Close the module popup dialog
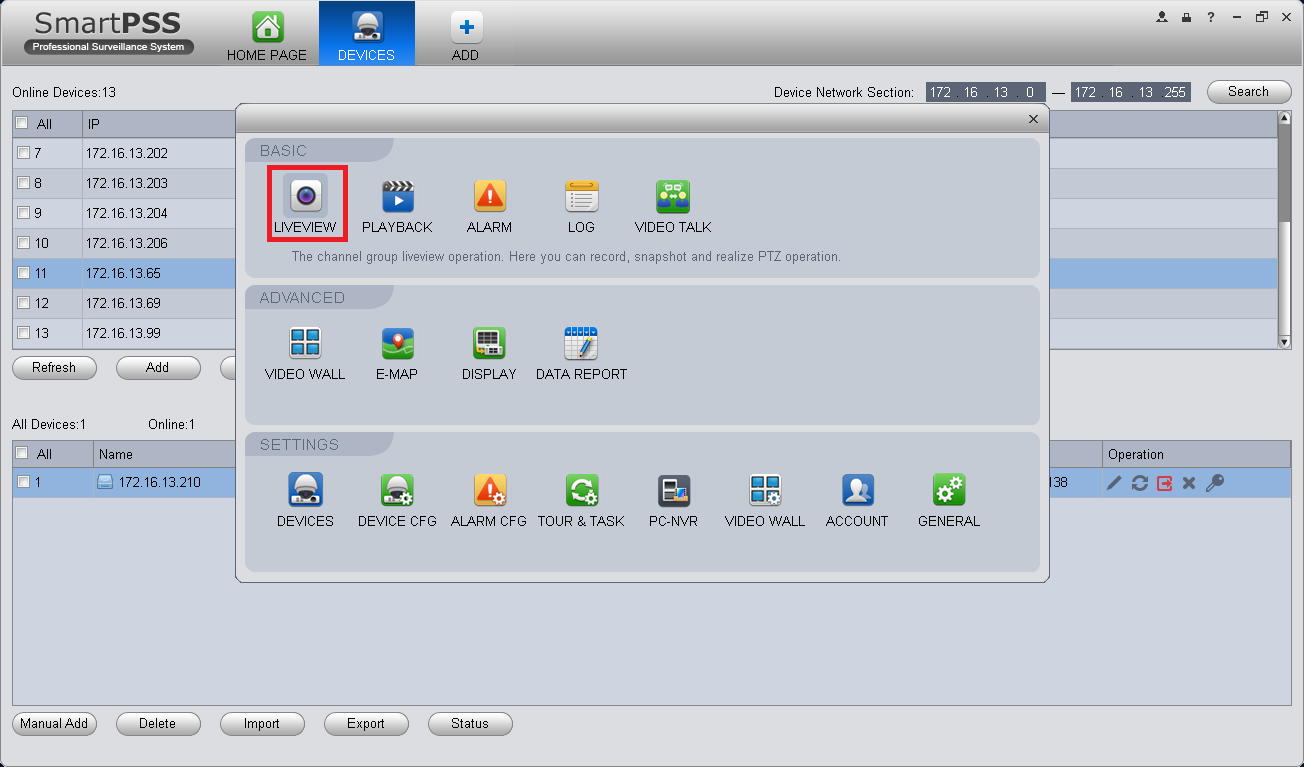The width and height of the screenshot is (1304, 767). coord(1033,119)
